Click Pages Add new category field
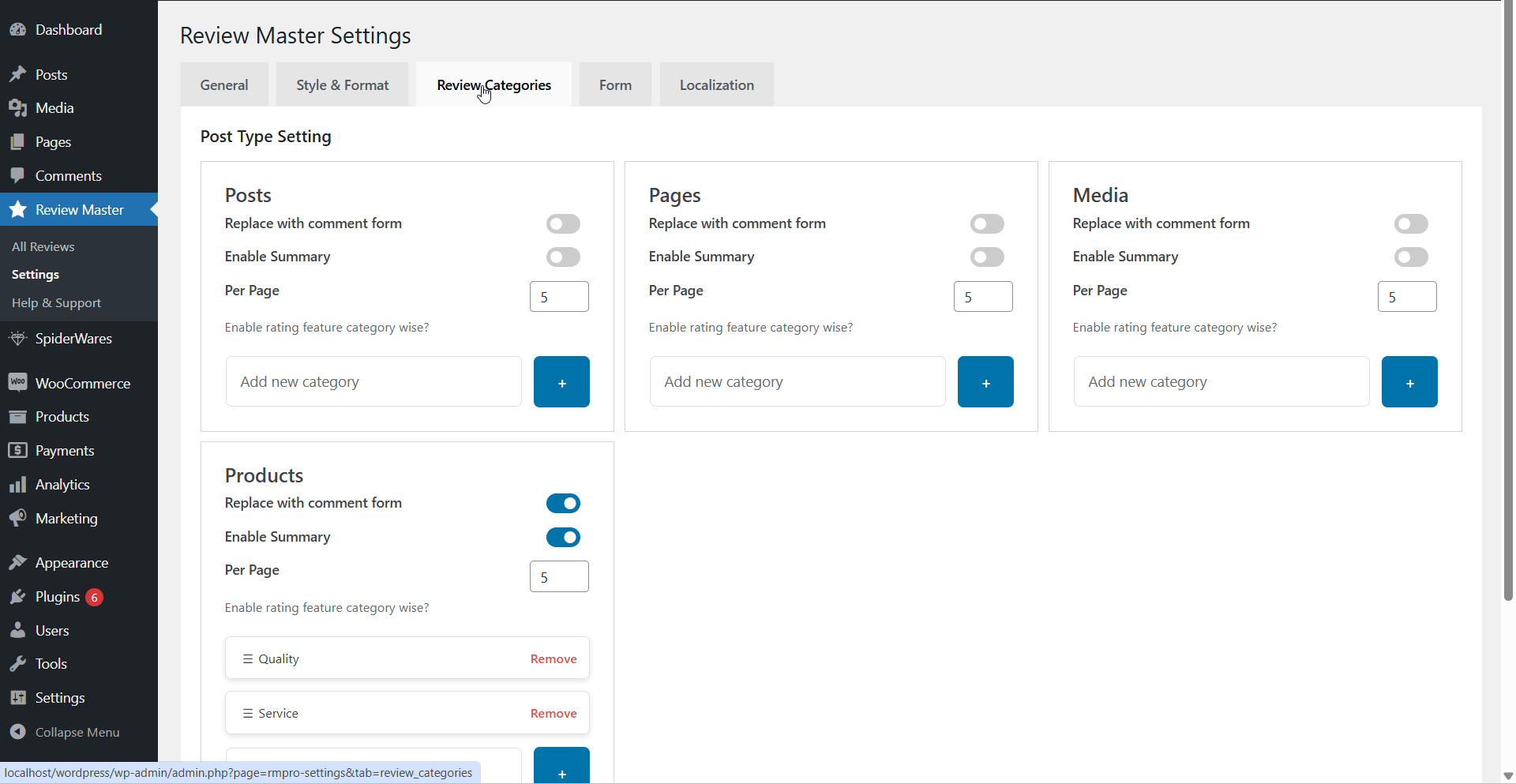1516x784 pixels. (797, 381)
